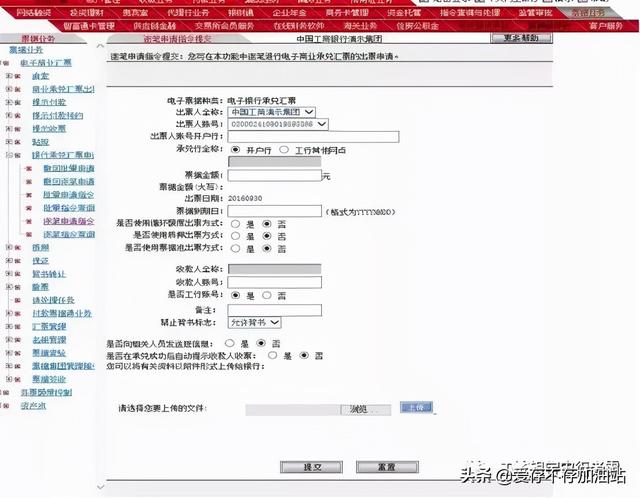Click the 票据到期日 input field

click(274, 211)
